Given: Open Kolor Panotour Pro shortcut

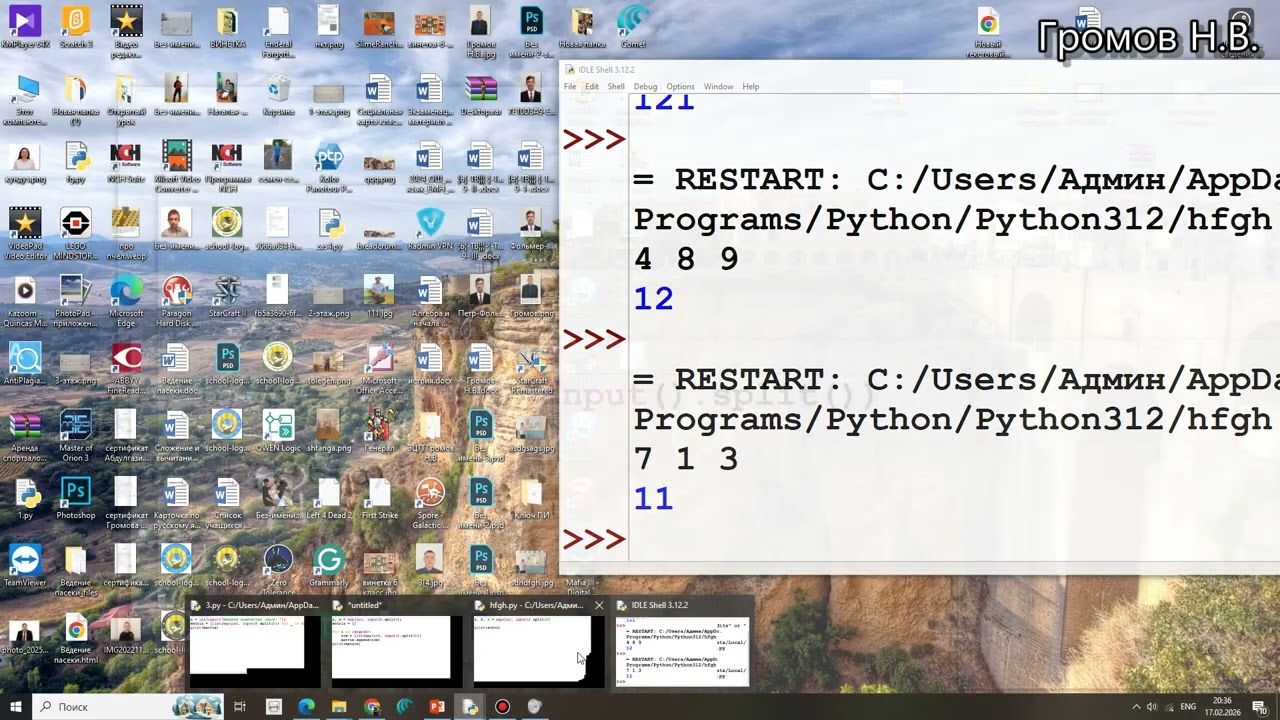Looking at the screenshot, I should click(x=329, y=167).
